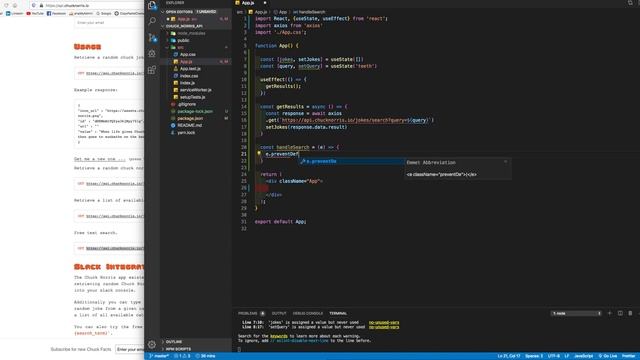Close the Emmet Abbreviation details popup

(x=505, y=162)
